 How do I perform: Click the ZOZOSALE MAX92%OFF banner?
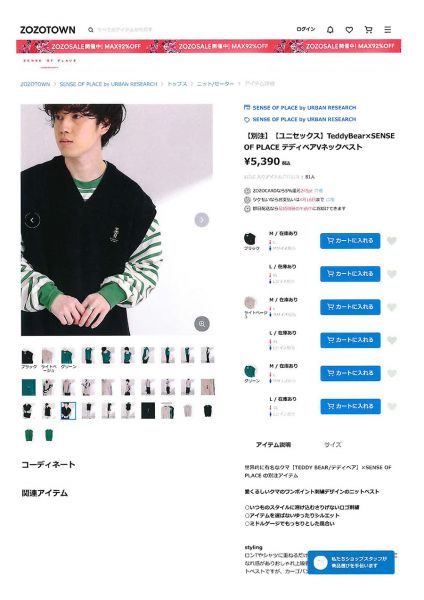point(209,46)
